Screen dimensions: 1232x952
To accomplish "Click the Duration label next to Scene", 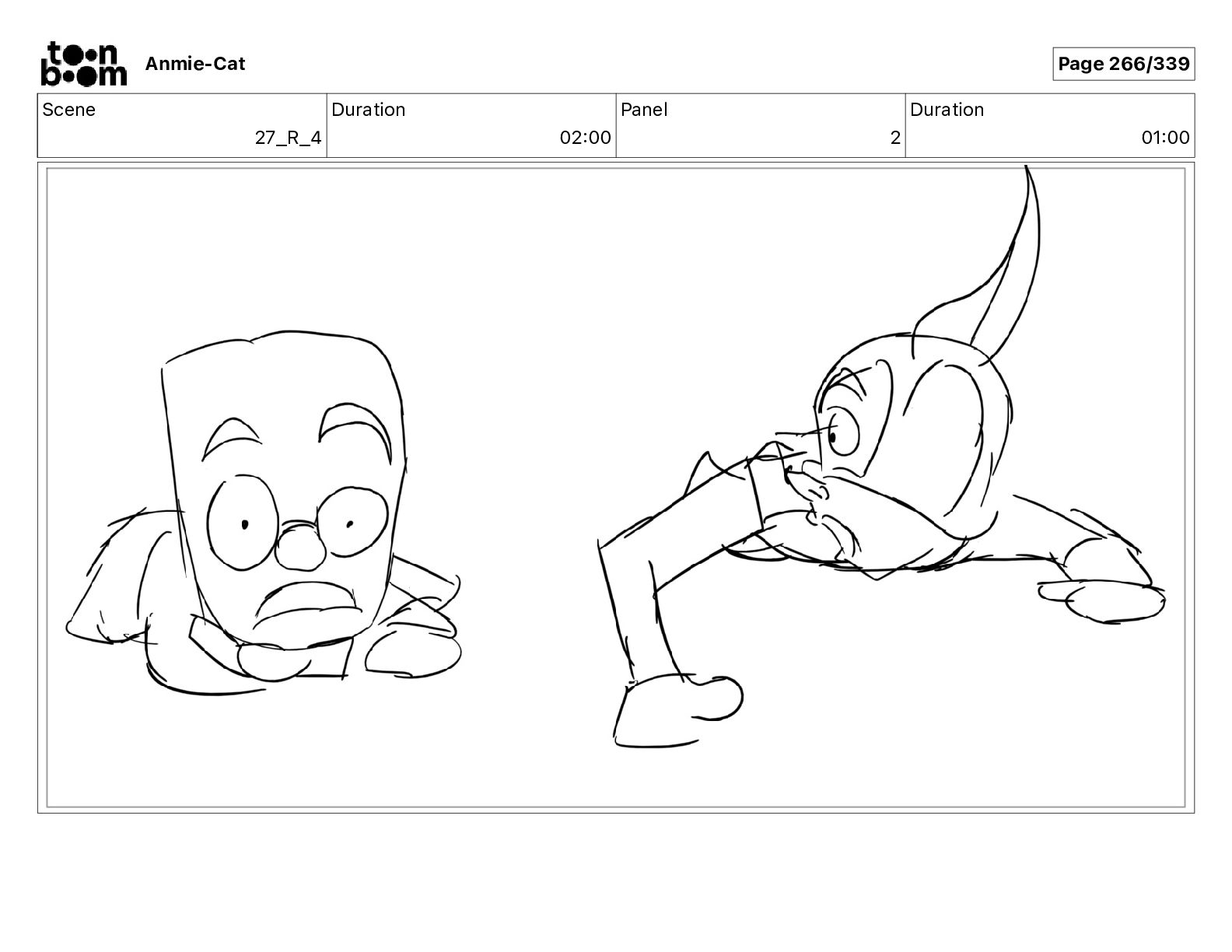I will coord(369,110).
